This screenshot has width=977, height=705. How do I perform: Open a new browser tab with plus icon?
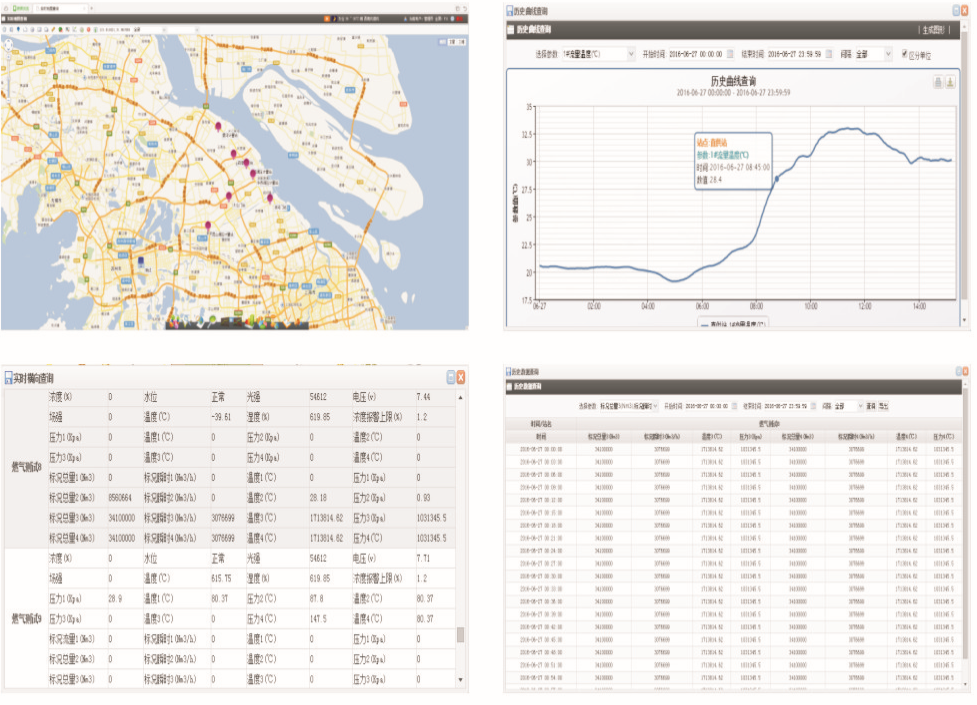click(x=92, y=9)
